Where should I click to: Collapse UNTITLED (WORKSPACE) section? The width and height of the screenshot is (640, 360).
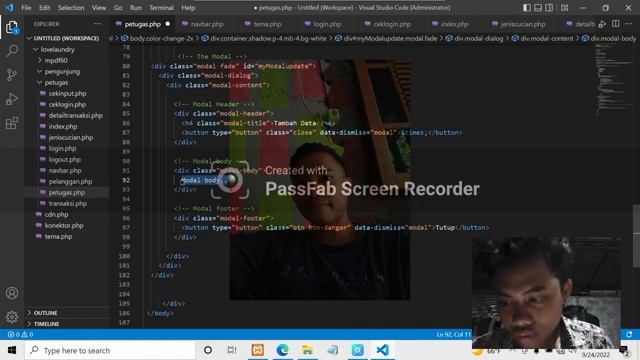66,38
